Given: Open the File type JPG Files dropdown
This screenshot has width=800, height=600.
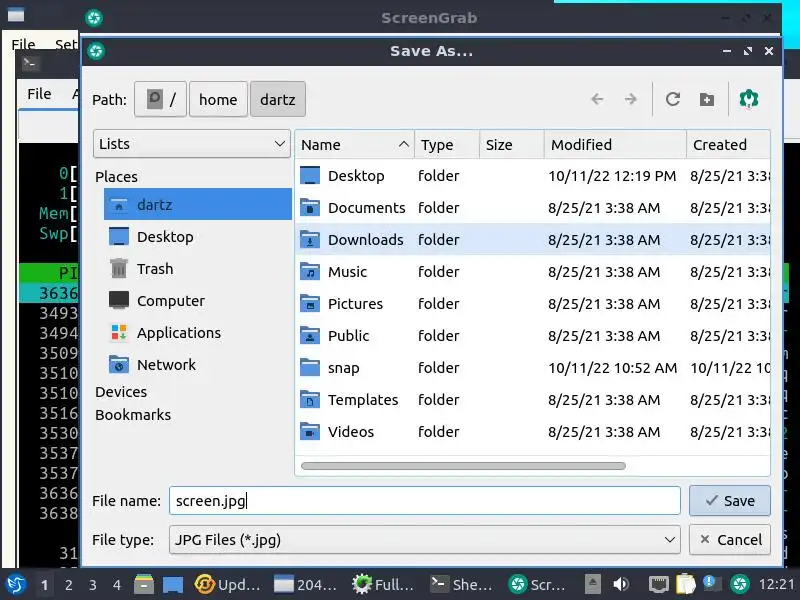Looking at the screenshot, I should pyautogui.click(x=424, y=540).
